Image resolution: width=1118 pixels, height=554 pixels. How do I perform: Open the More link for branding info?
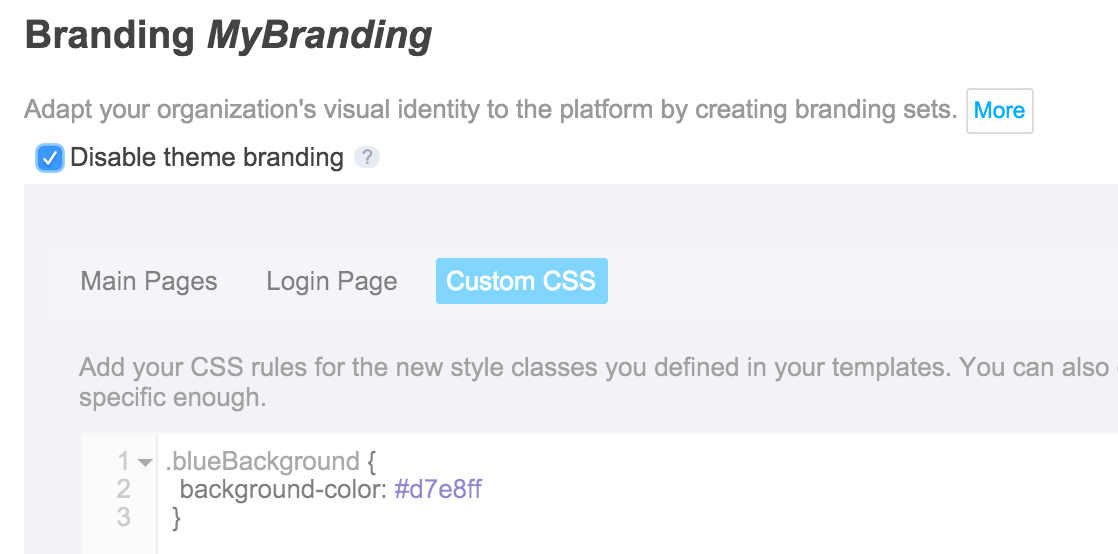coord(1000,111)
